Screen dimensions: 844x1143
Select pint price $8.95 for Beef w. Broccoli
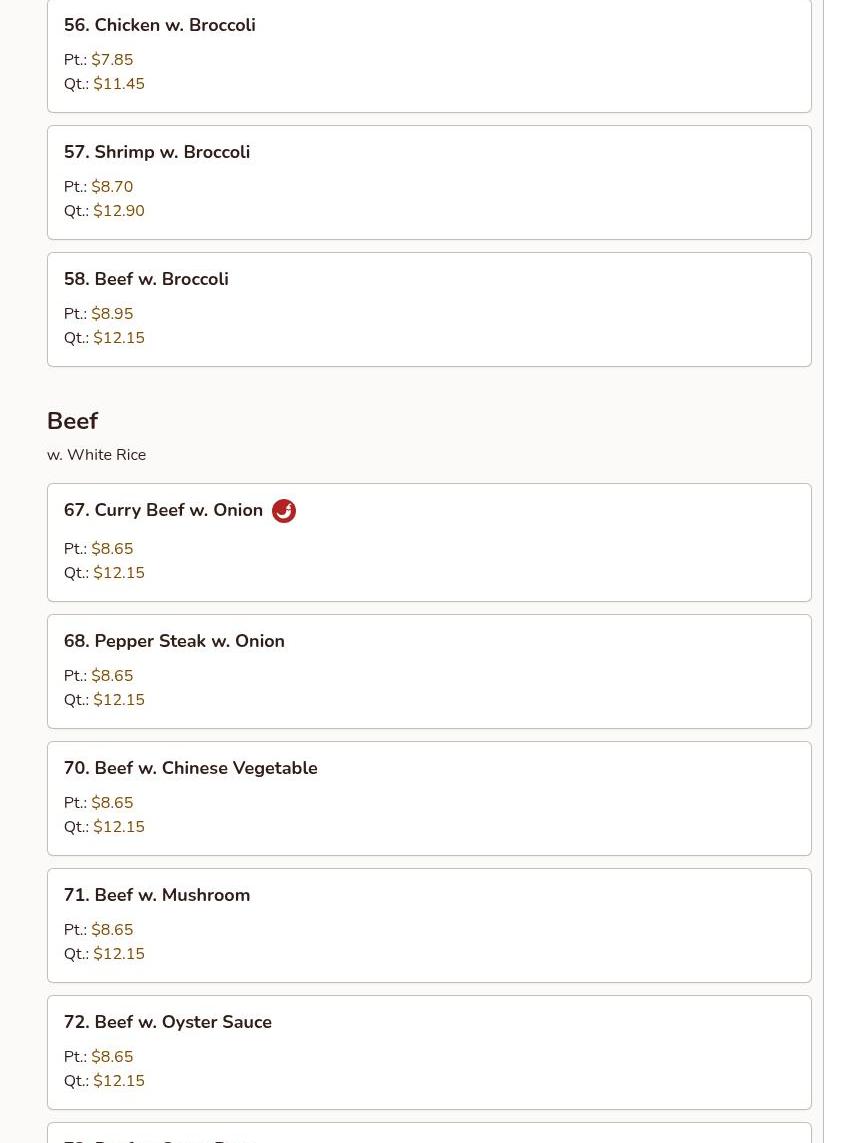pyautogui.click(x=112, y=313)
